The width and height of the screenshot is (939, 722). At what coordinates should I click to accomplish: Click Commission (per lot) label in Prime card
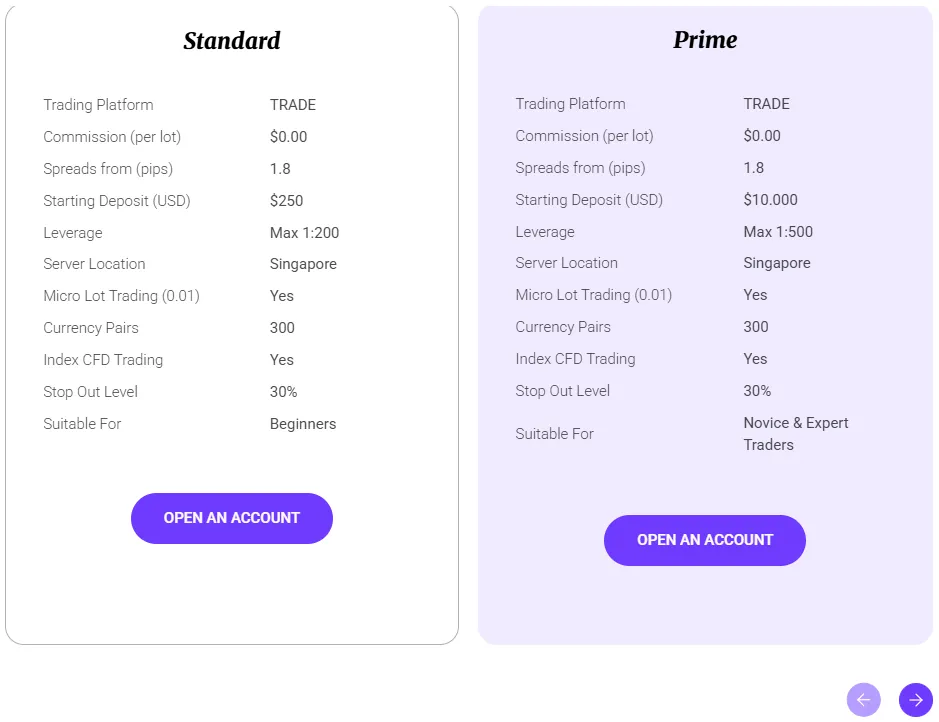point(584,136)
